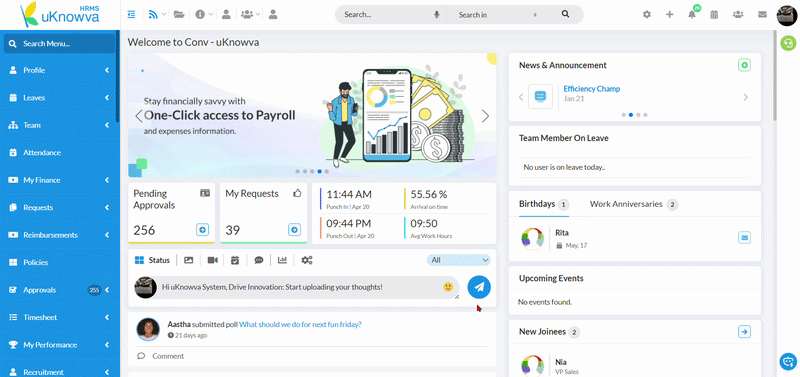This screenshot has height=377, width=800.
Task: Open the chatbot icon at bottom right
Action: click(x=787, y=361)
